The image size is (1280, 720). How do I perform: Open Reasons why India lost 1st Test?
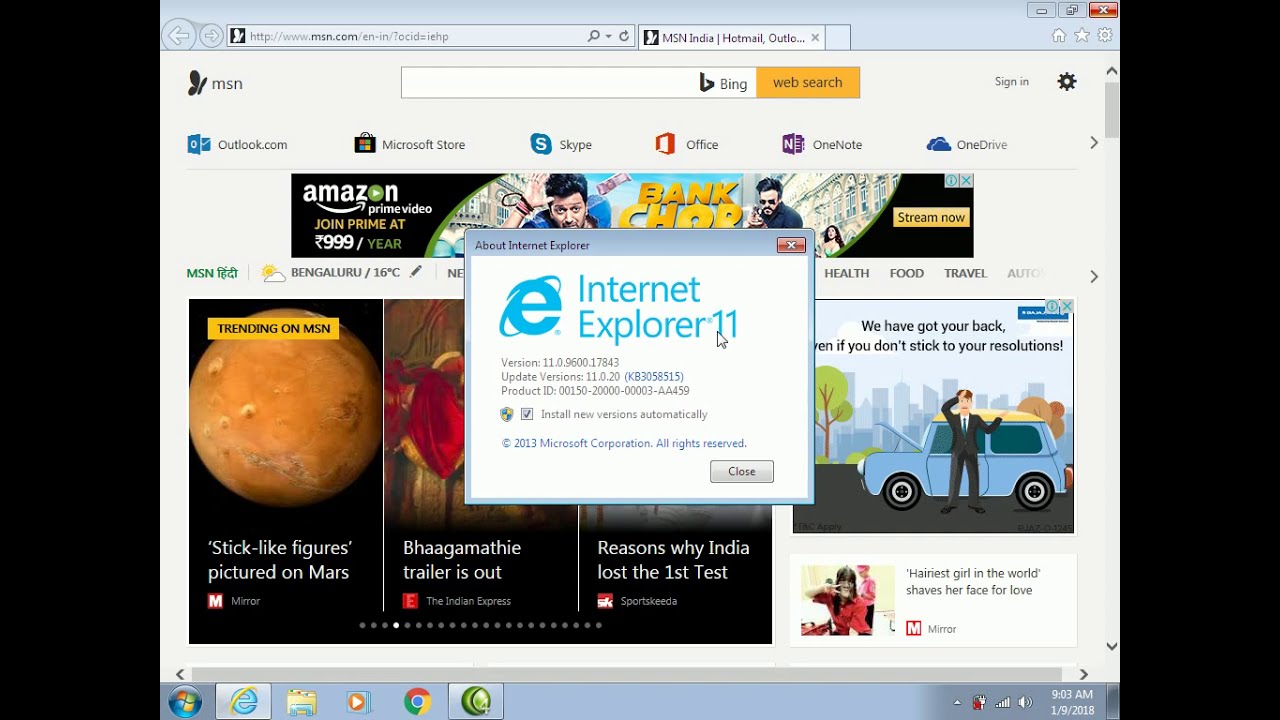675,560
